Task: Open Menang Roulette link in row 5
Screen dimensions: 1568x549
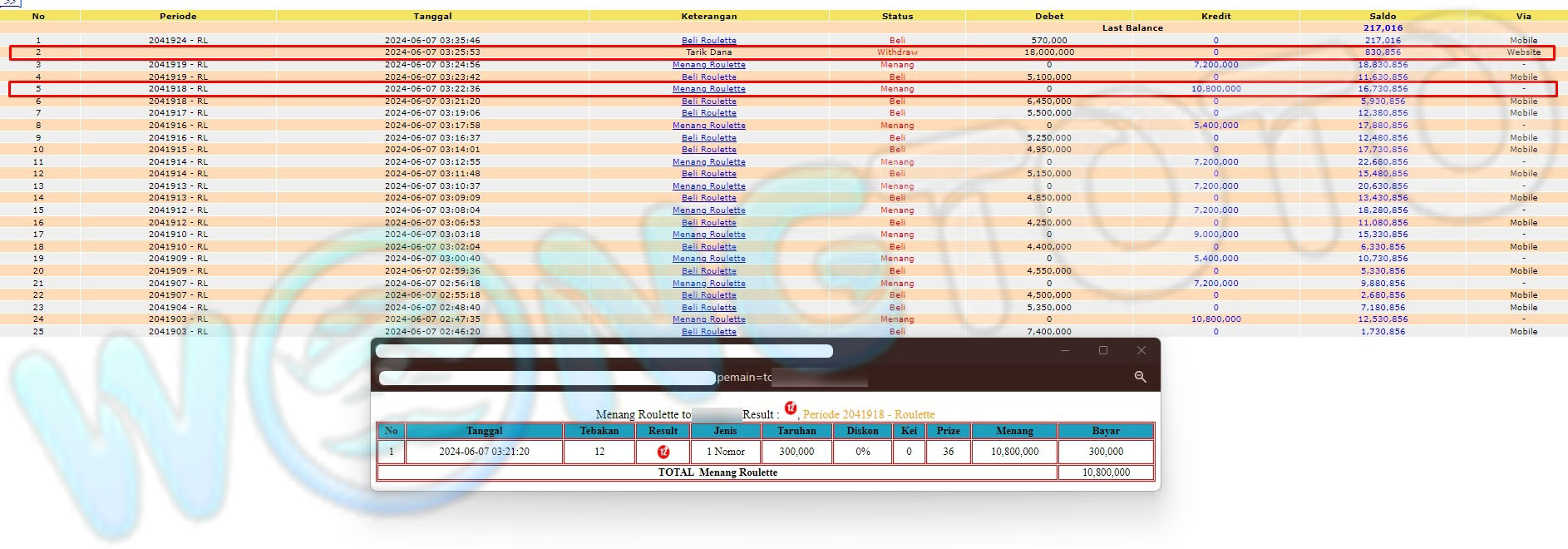Action: pyautogui.click(x=708, y=89)
